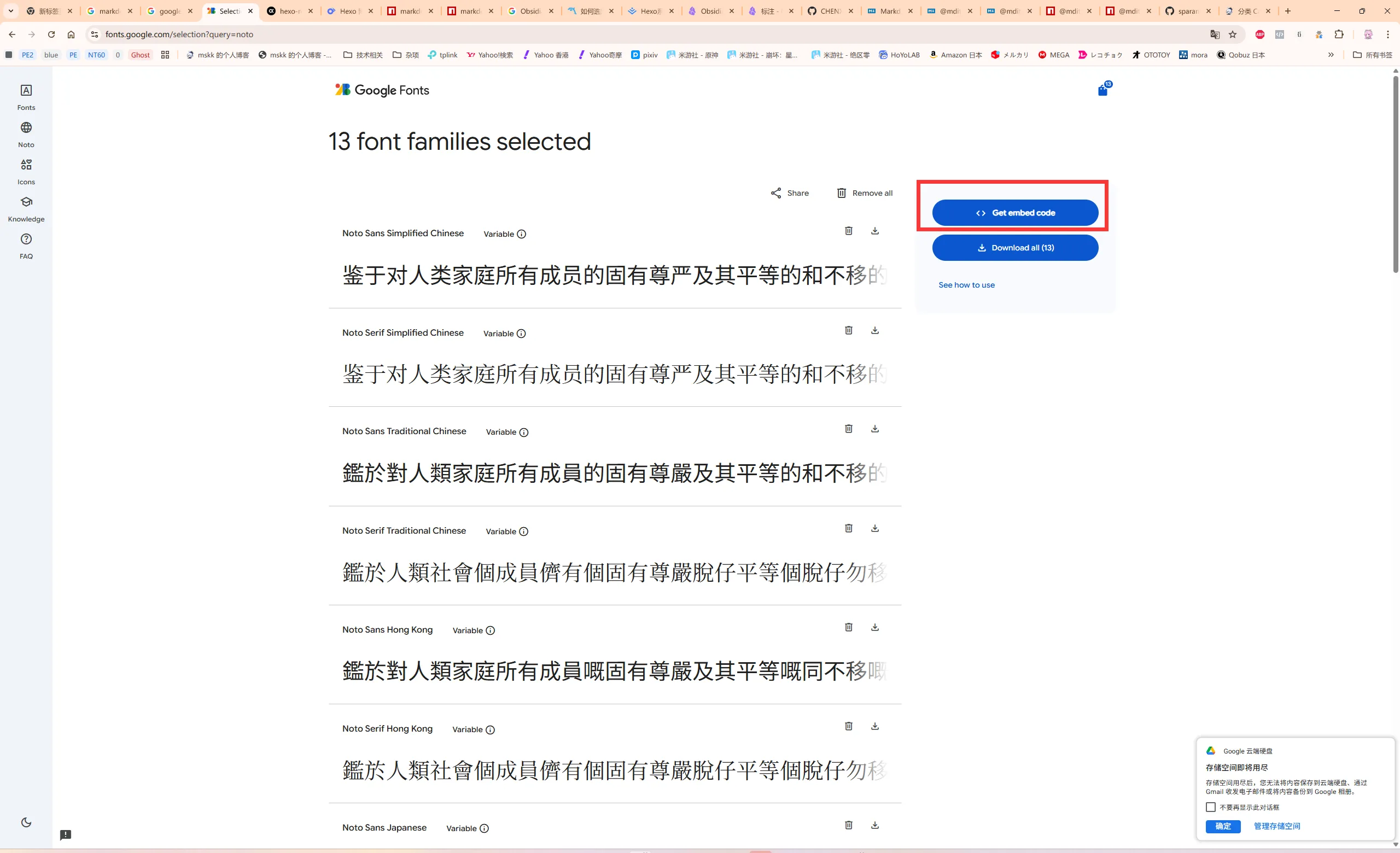Open tab search dropdown arrow
This screenshot has width=1400, height=853.
point(10,11)
